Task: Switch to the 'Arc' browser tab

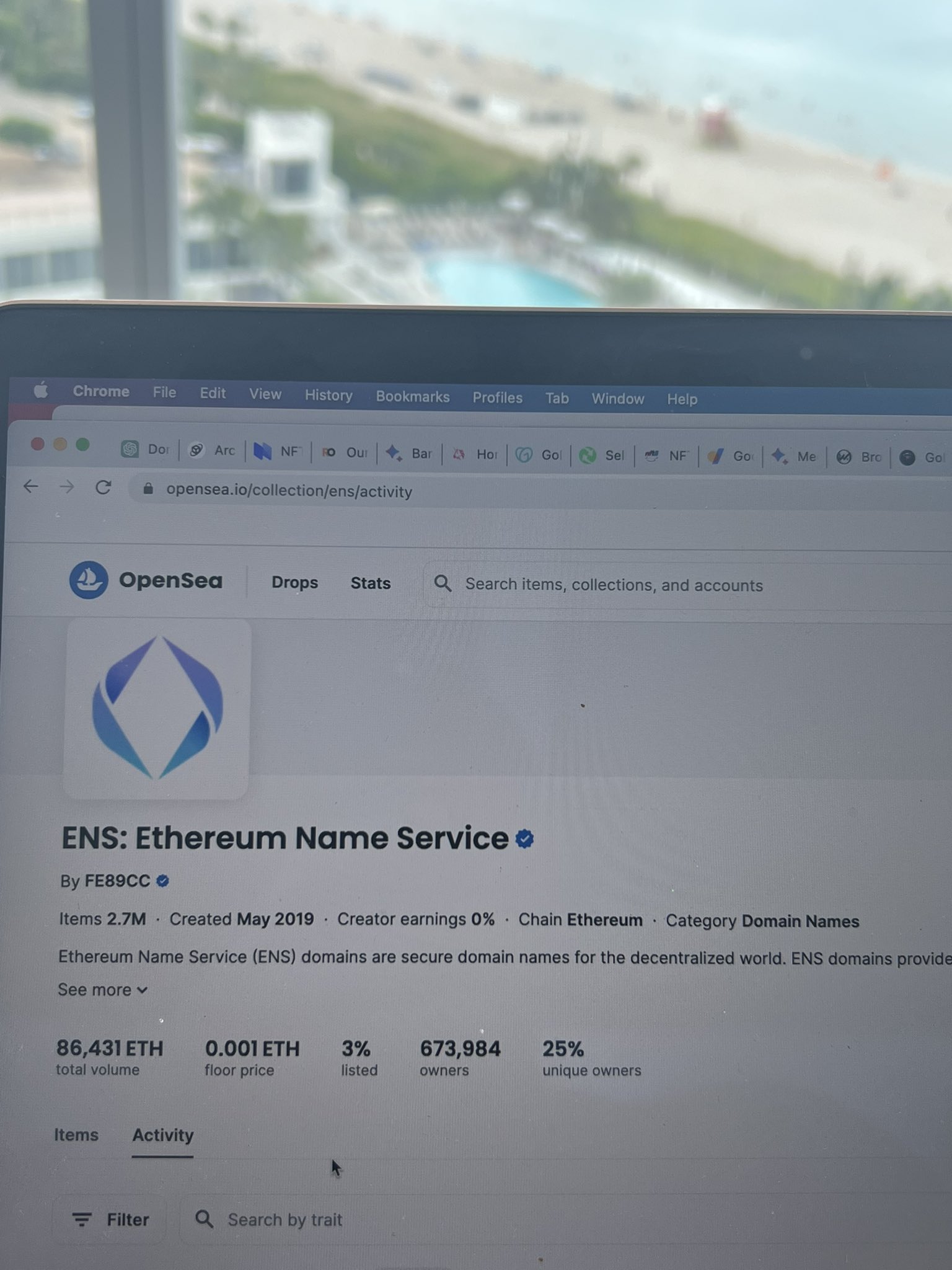Action: click(212, 450)
